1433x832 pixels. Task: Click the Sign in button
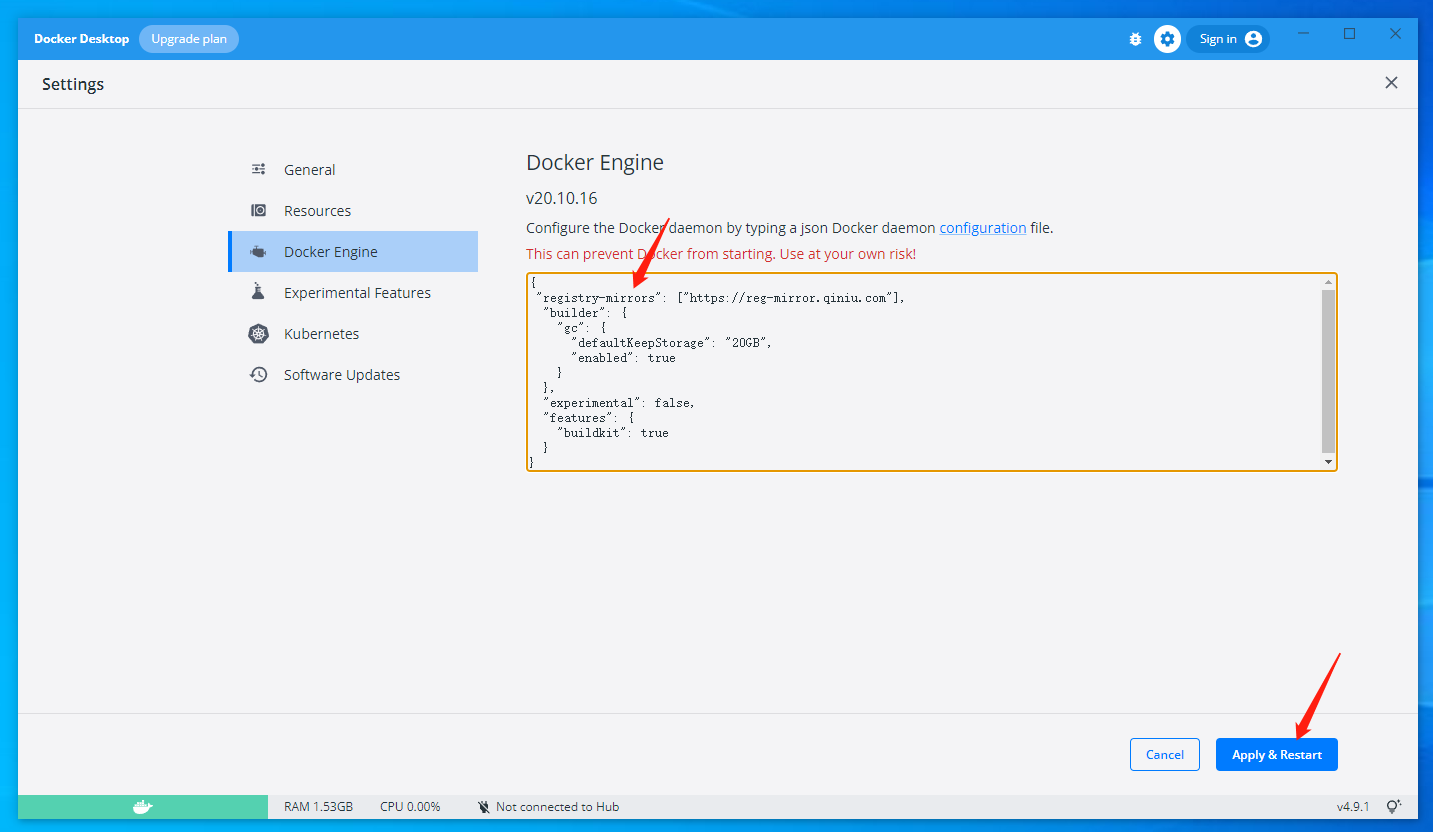[x=1228, y=39]
